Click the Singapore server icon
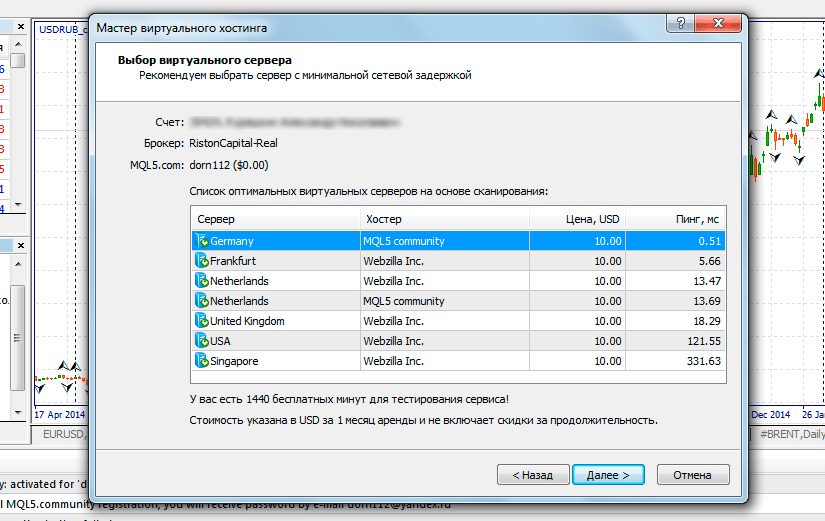Viewport: 825px width, 521px height. pyautogui.click(x=202, y=361)
